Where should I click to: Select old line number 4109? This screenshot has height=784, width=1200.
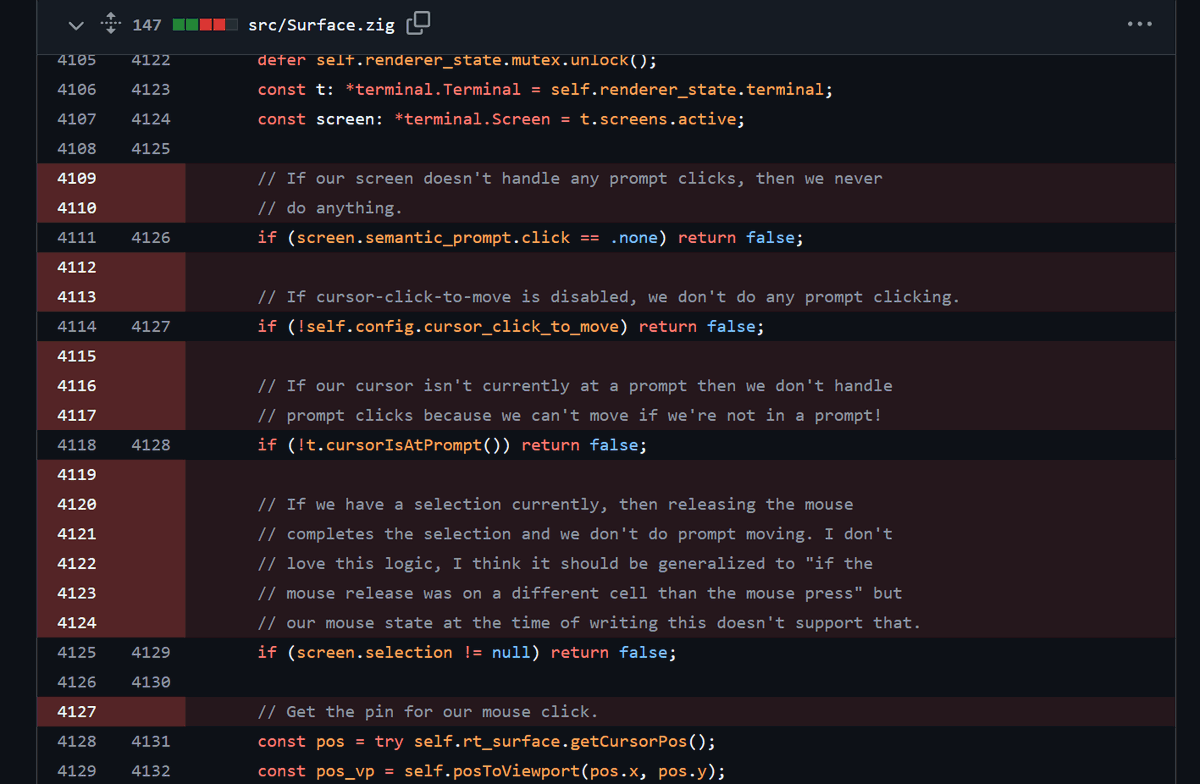coord(77,178)
